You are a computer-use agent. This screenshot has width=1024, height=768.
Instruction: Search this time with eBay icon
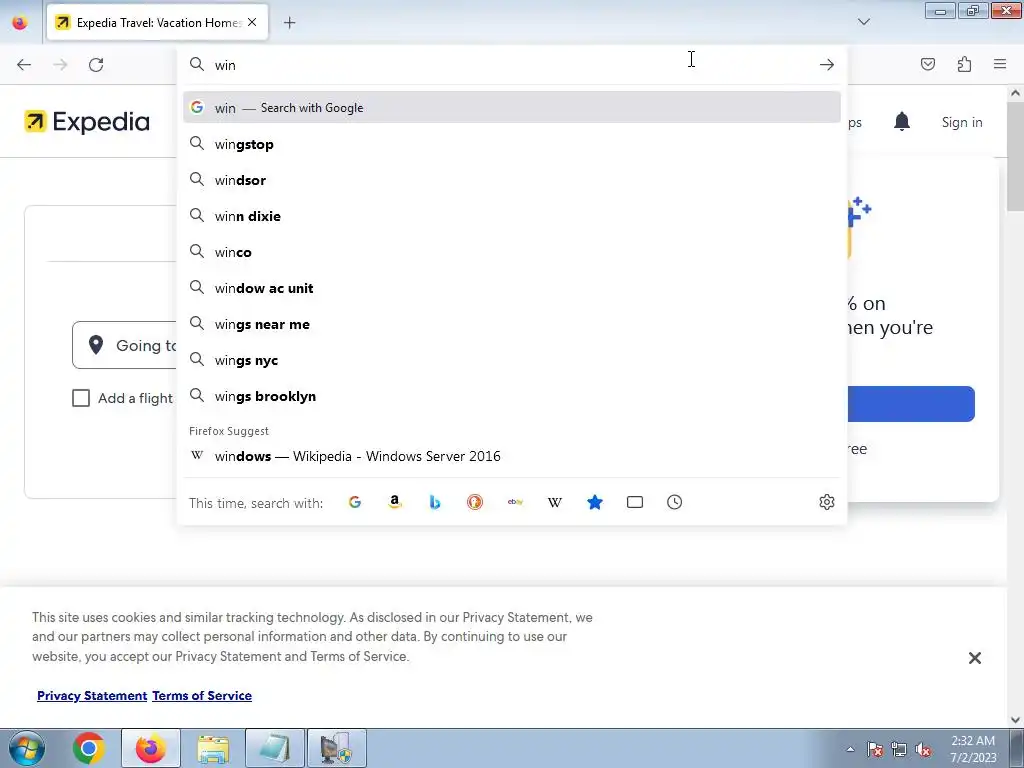[515, 502]
